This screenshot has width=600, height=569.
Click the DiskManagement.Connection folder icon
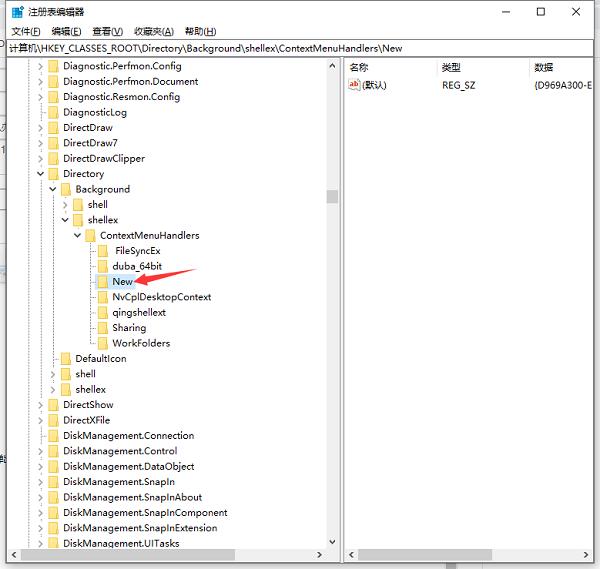[53, 435]
